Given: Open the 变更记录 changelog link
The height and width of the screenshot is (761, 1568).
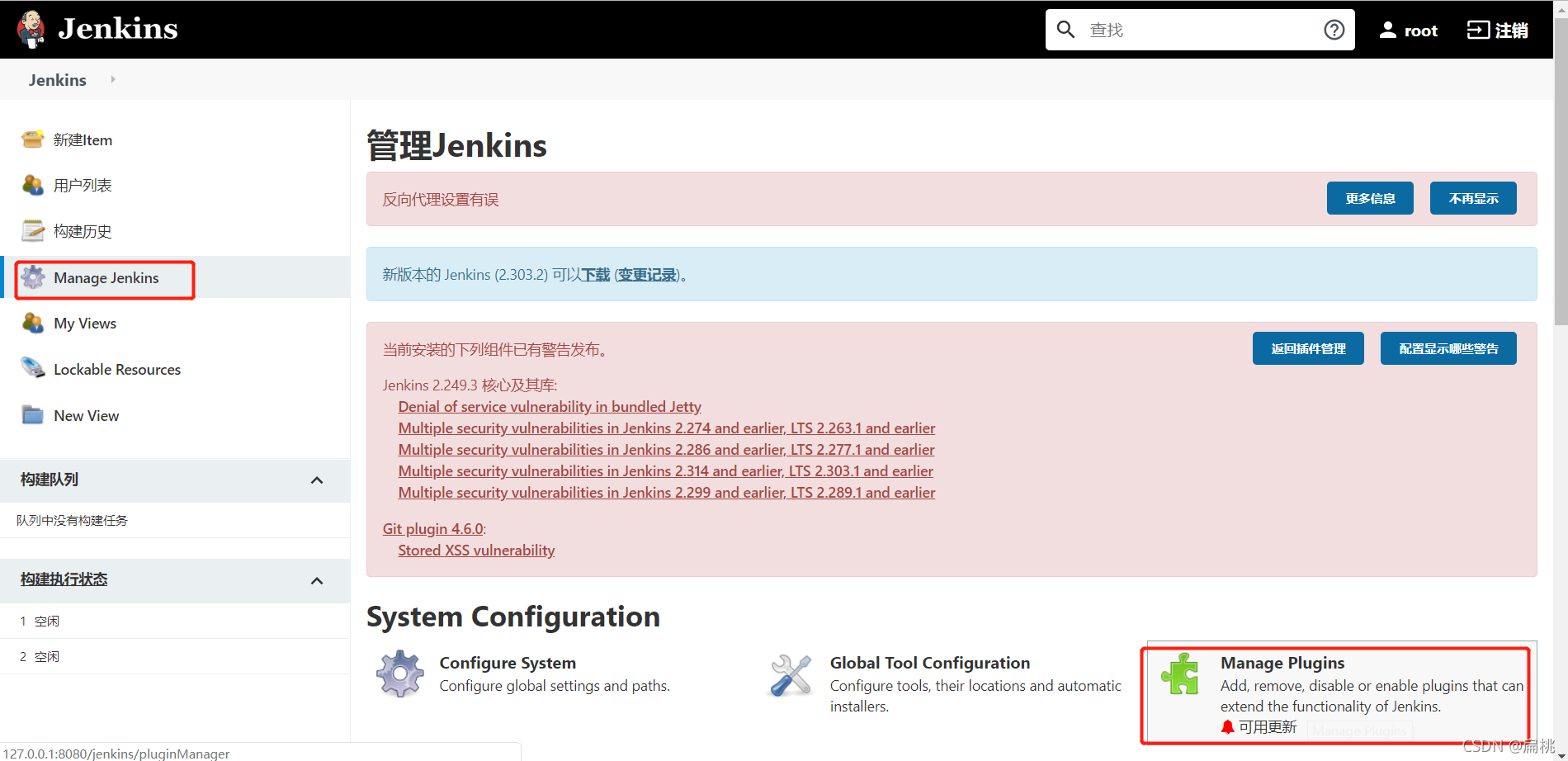Looking at the screenshot, I should click(x=647, y=275).
